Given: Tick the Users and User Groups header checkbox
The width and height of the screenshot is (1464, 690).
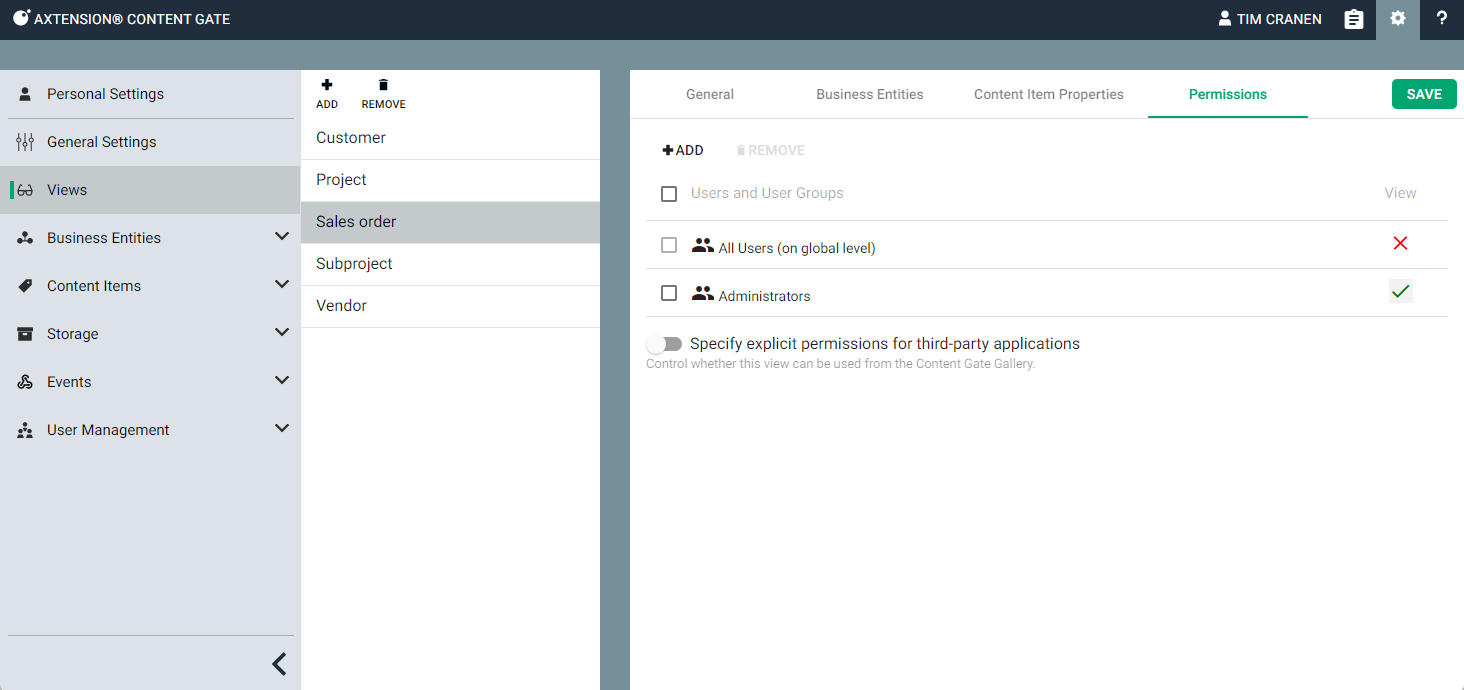Looking at the screenshot, I should click(x=669, y=194).
